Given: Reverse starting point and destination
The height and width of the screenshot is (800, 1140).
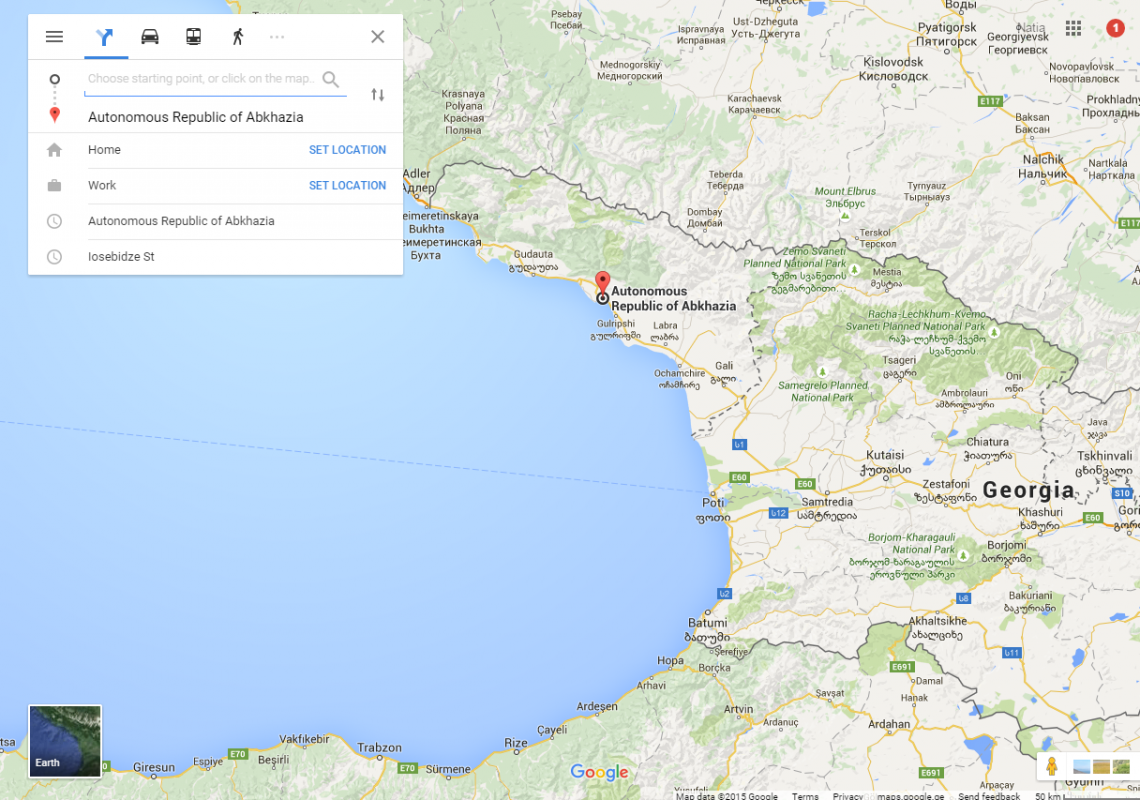Looking at the screenshot, I should (x=377, y=95).
